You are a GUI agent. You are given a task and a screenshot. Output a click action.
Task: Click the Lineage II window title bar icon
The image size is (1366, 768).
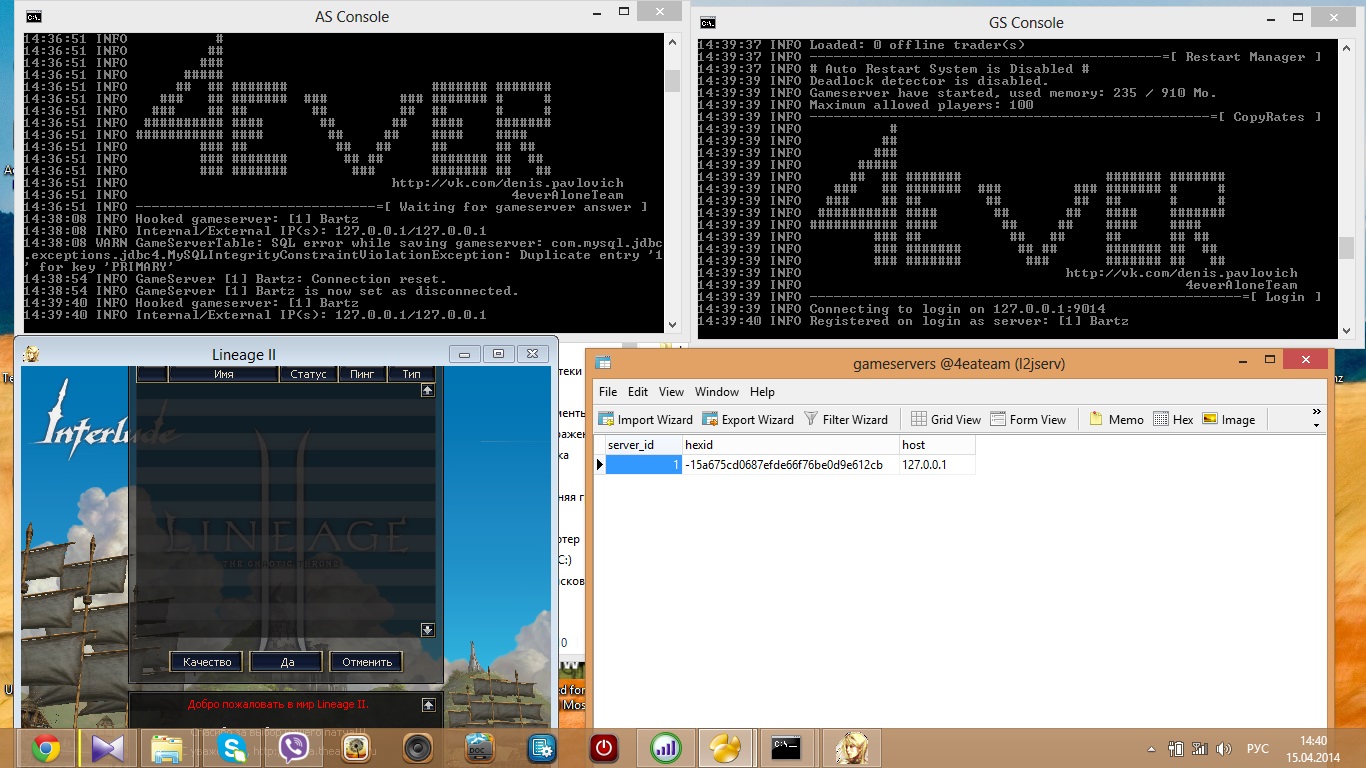[x=32, y=353]
